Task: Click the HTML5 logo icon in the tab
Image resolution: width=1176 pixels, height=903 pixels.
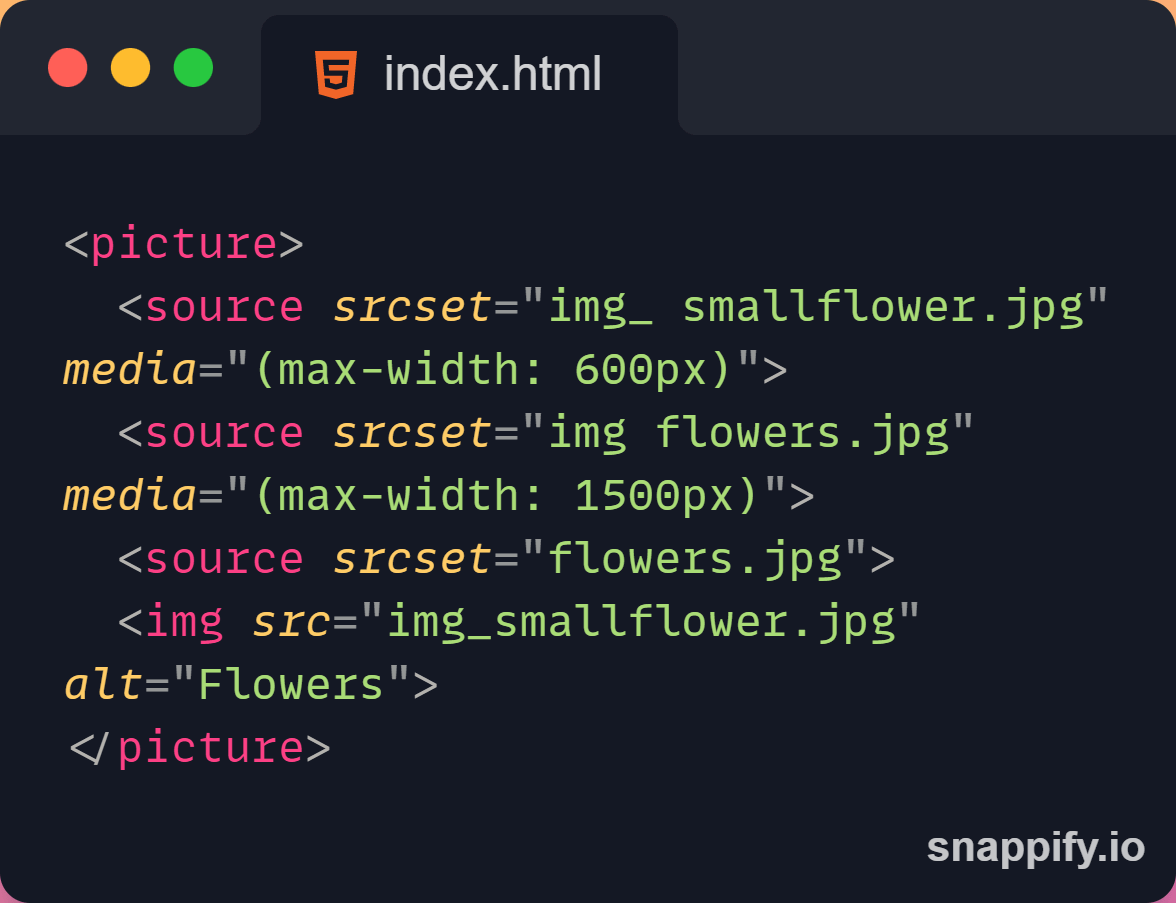Action: tap(335, 74)
